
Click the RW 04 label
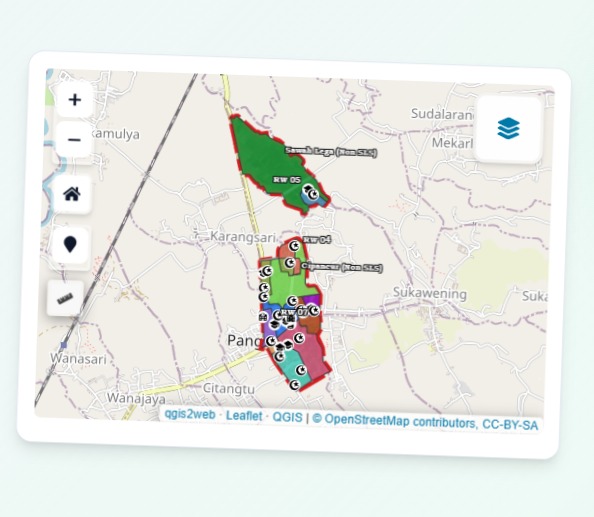coord(317,239)
